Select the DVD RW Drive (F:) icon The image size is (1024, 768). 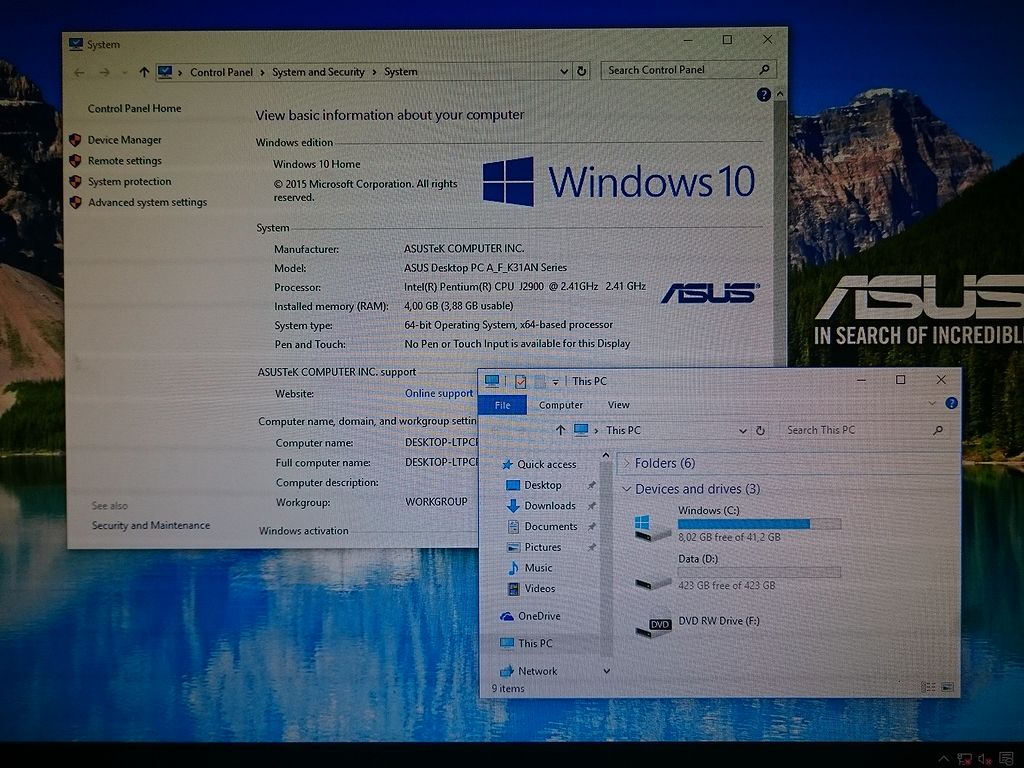coord(653,626)
